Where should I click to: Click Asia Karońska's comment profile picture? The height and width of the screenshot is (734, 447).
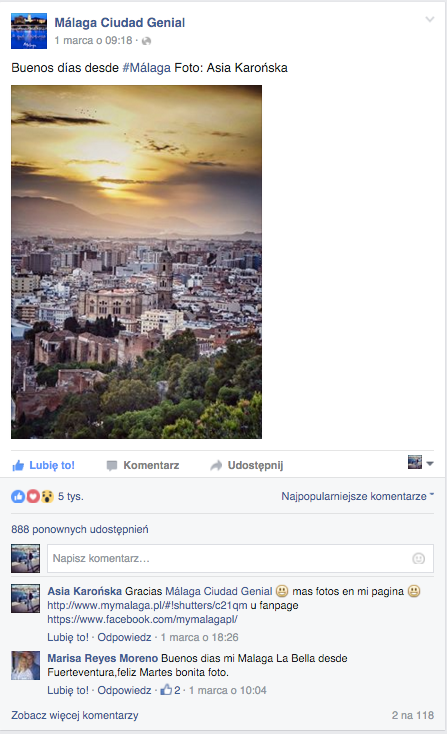coord(26,598)
